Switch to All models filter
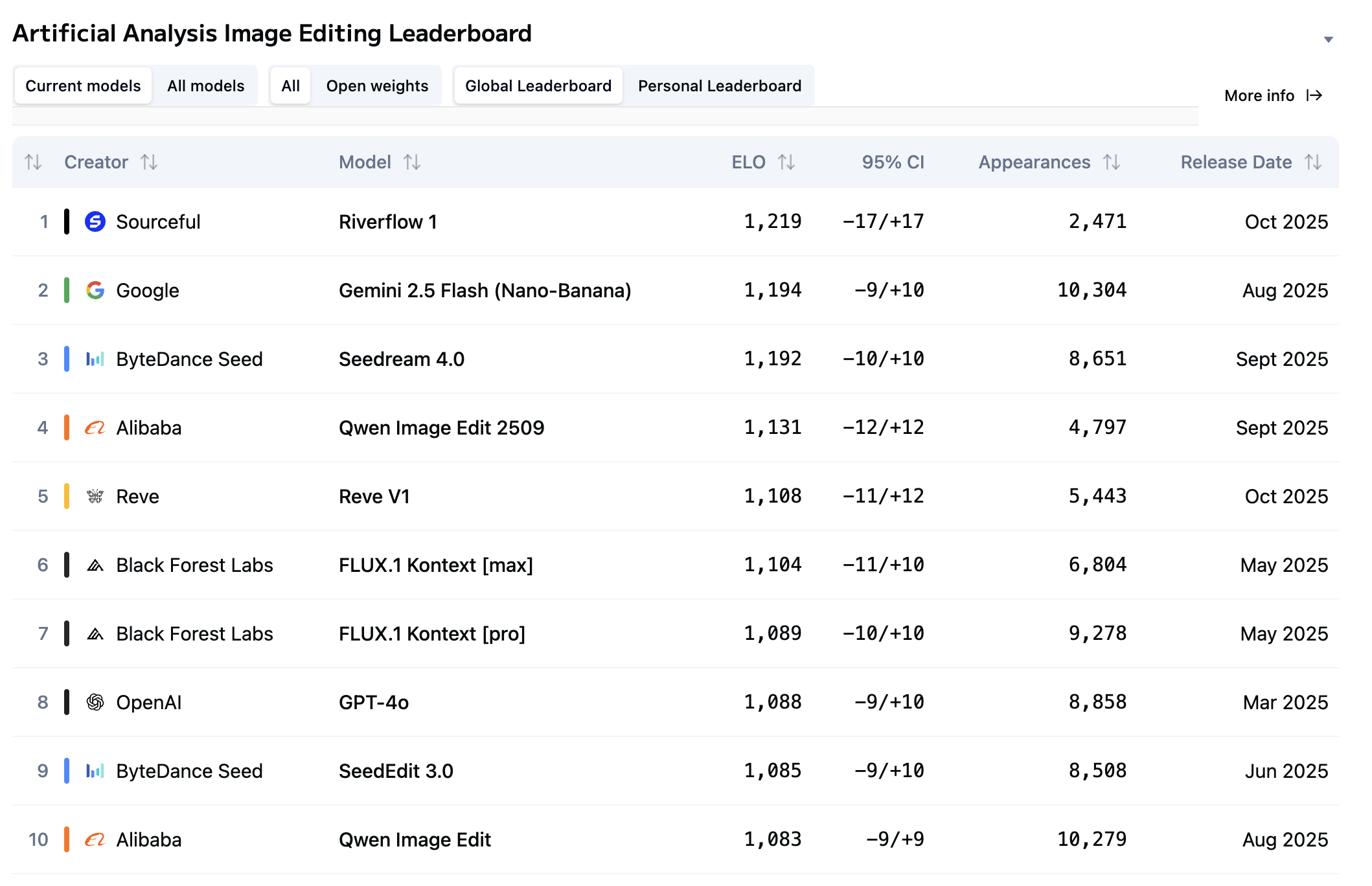The image size is (1372, 886). (205, 85)
